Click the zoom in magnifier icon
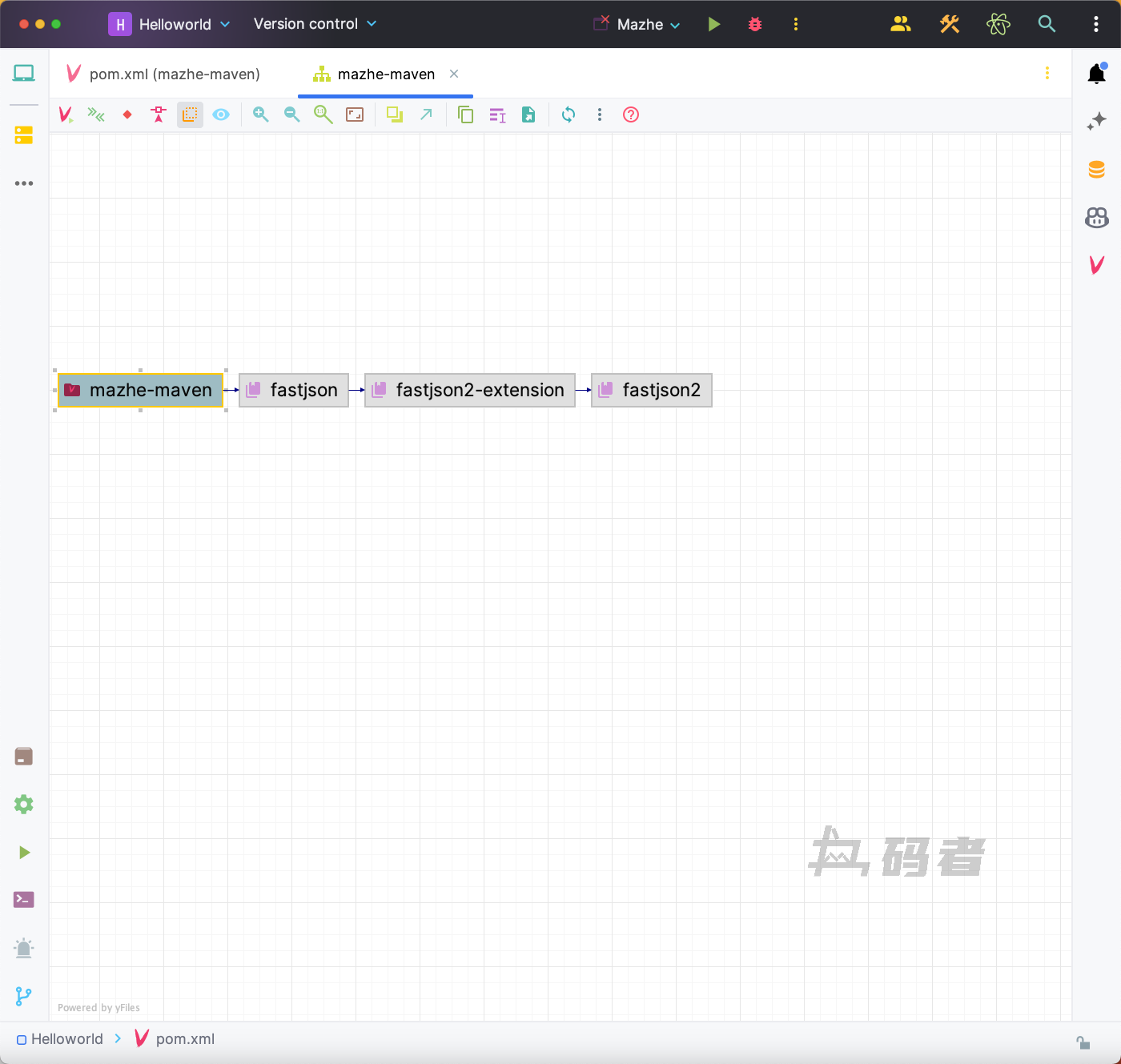 point(260,114)
